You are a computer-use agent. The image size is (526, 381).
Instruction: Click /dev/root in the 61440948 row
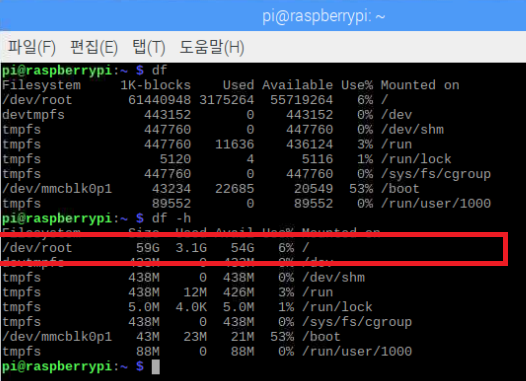point(37,100)
